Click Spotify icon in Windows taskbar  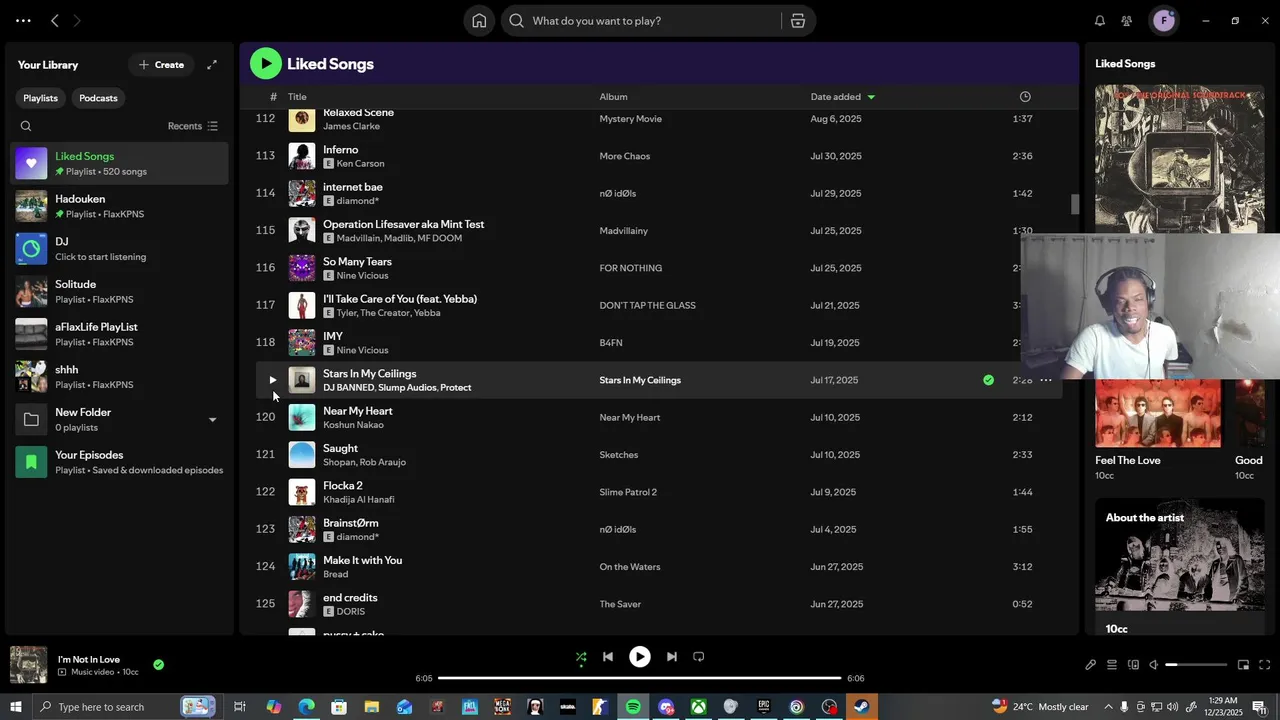pyautogui.click(x=633, y=707)
